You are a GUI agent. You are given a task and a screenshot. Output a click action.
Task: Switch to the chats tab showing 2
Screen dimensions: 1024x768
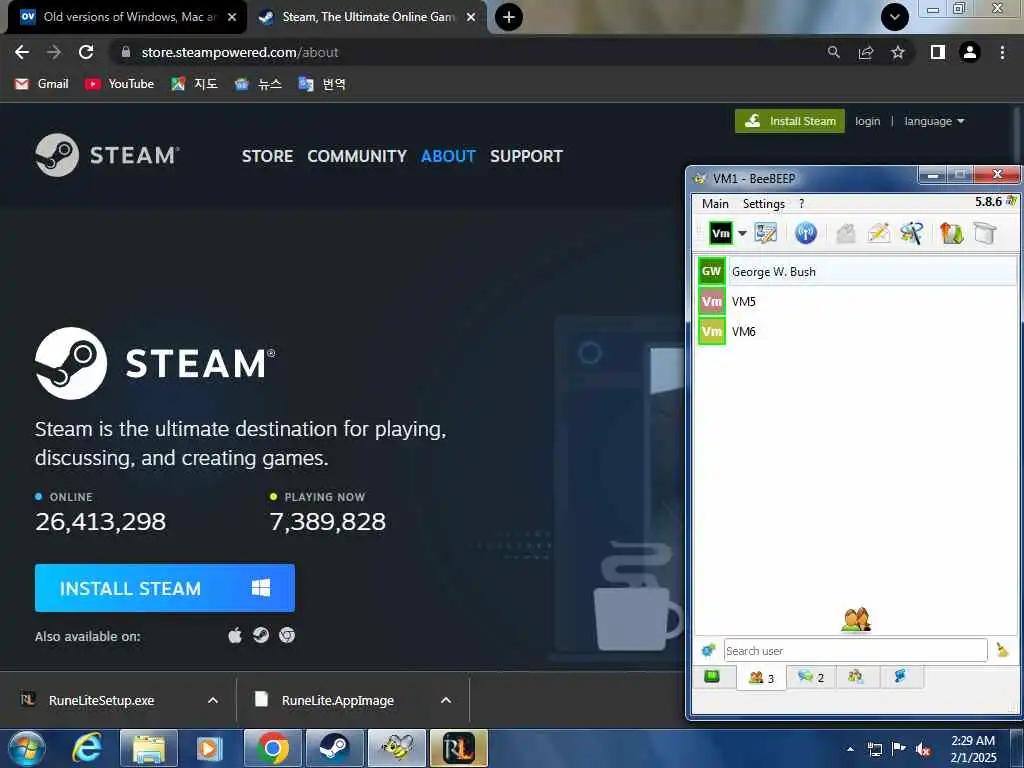[810, 677]
